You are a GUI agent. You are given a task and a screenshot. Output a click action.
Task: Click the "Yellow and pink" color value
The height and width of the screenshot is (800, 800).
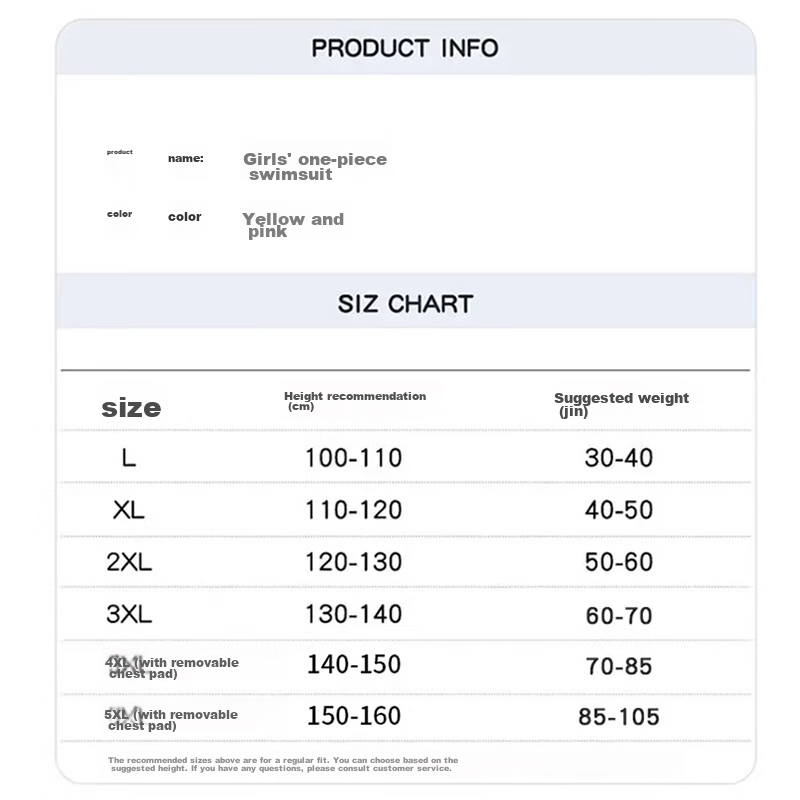click(292, 225)
